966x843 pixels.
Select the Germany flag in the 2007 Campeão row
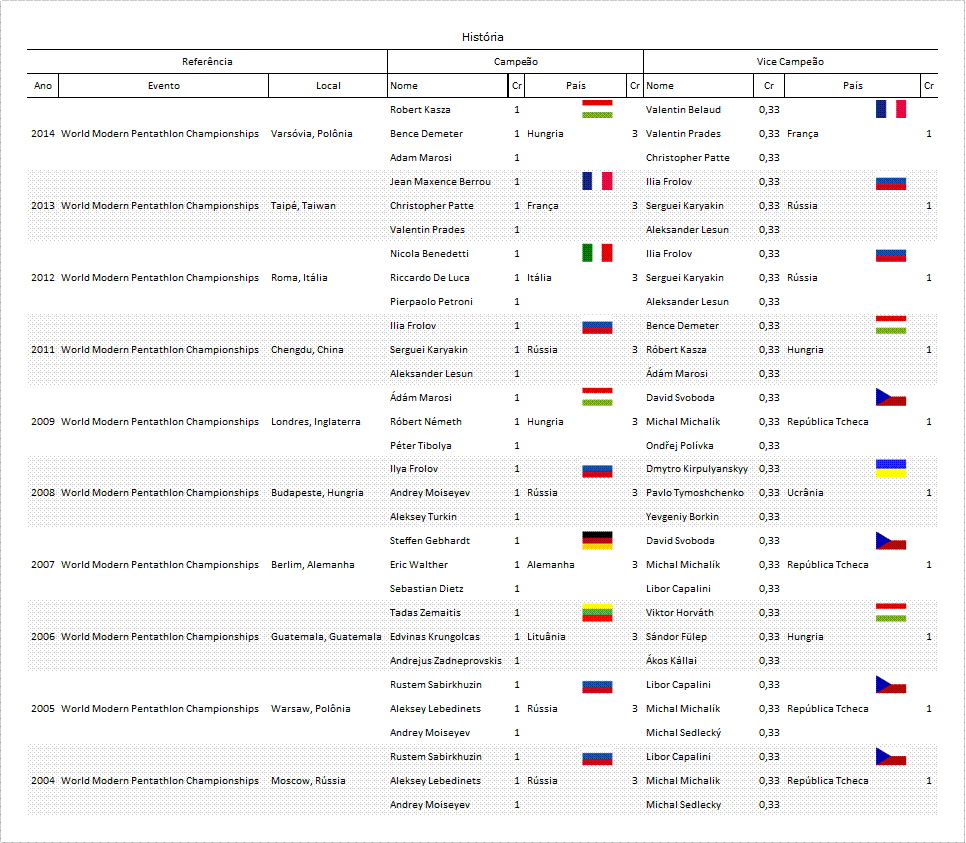pyautogui.click(x=597, y=540)
